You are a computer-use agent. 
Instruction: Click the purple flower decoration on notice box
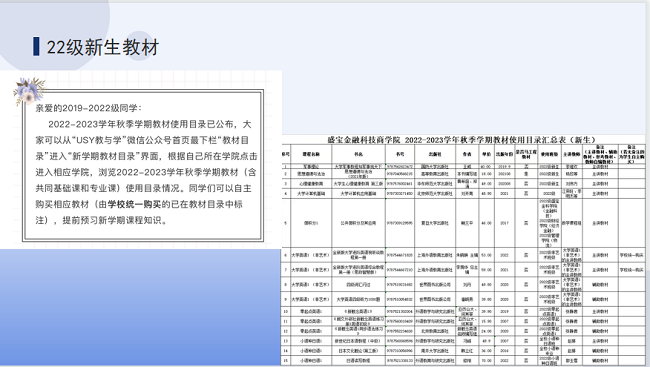(x=29, y=91)
